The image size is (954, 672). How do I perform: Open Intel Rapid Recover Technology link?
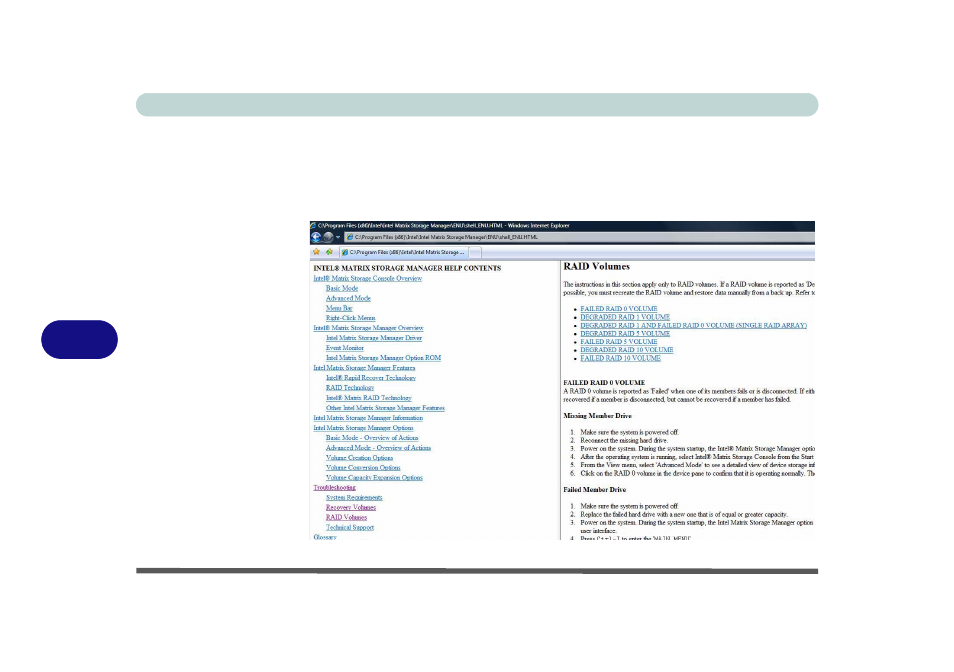pos(371,378)
